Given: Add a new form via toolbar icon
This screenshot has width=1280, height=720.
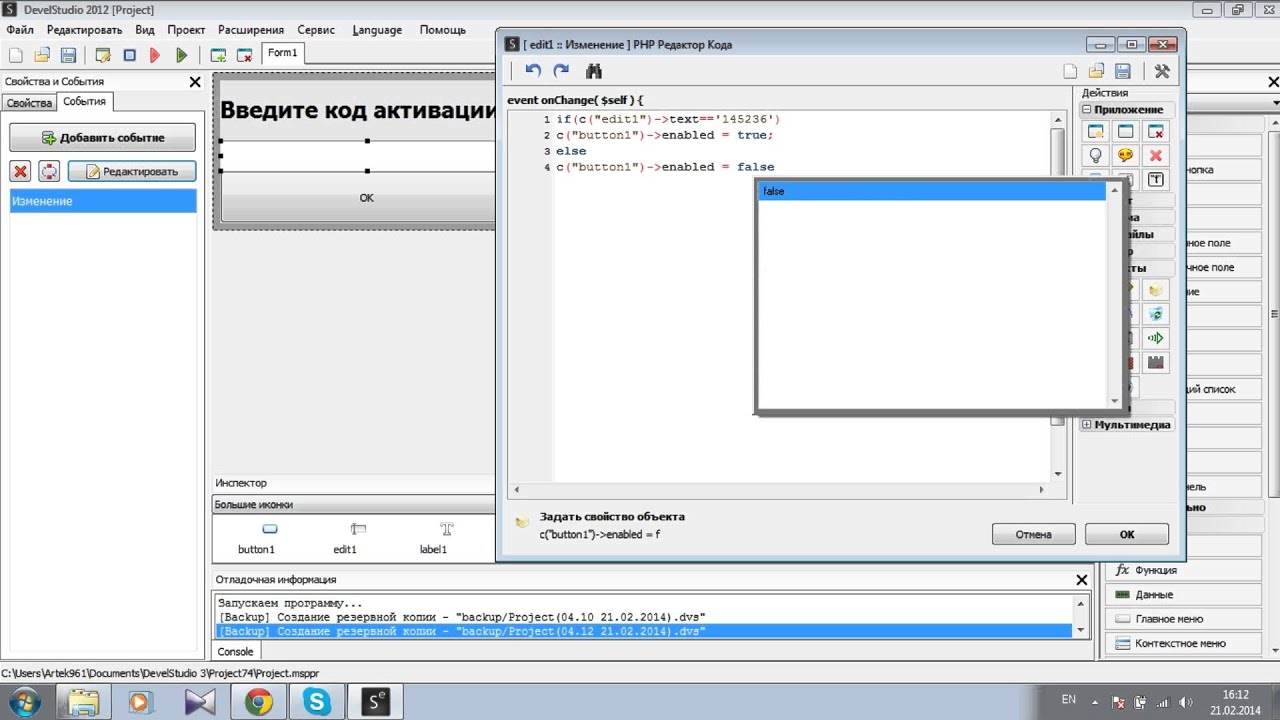Looking at the screenshot, I should (218, 55).
